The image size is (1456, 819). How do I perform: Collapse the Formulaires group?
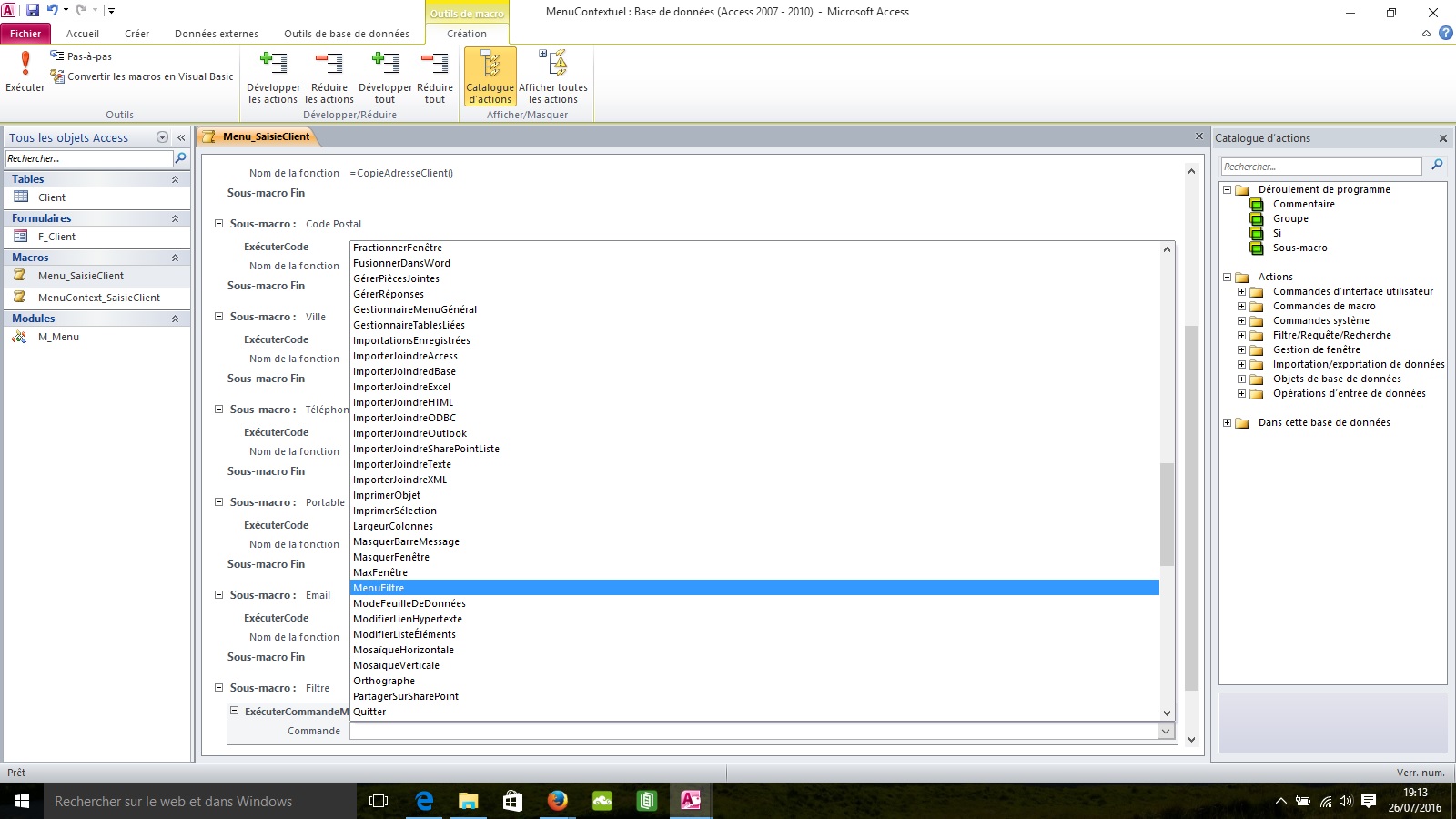pyautogui.click(x=175, y=218)
